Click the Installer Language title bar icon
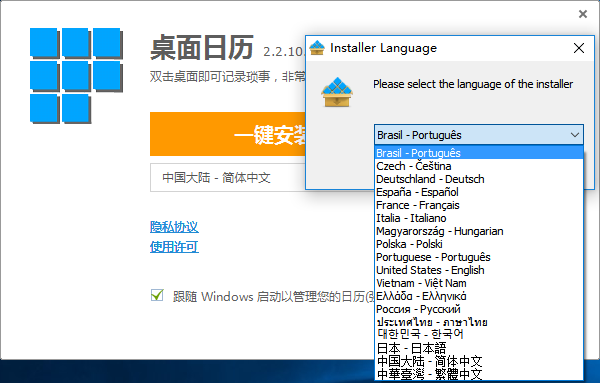Viewport: 600px width, 383px height. pyautogui.click(x=317, y=48)
